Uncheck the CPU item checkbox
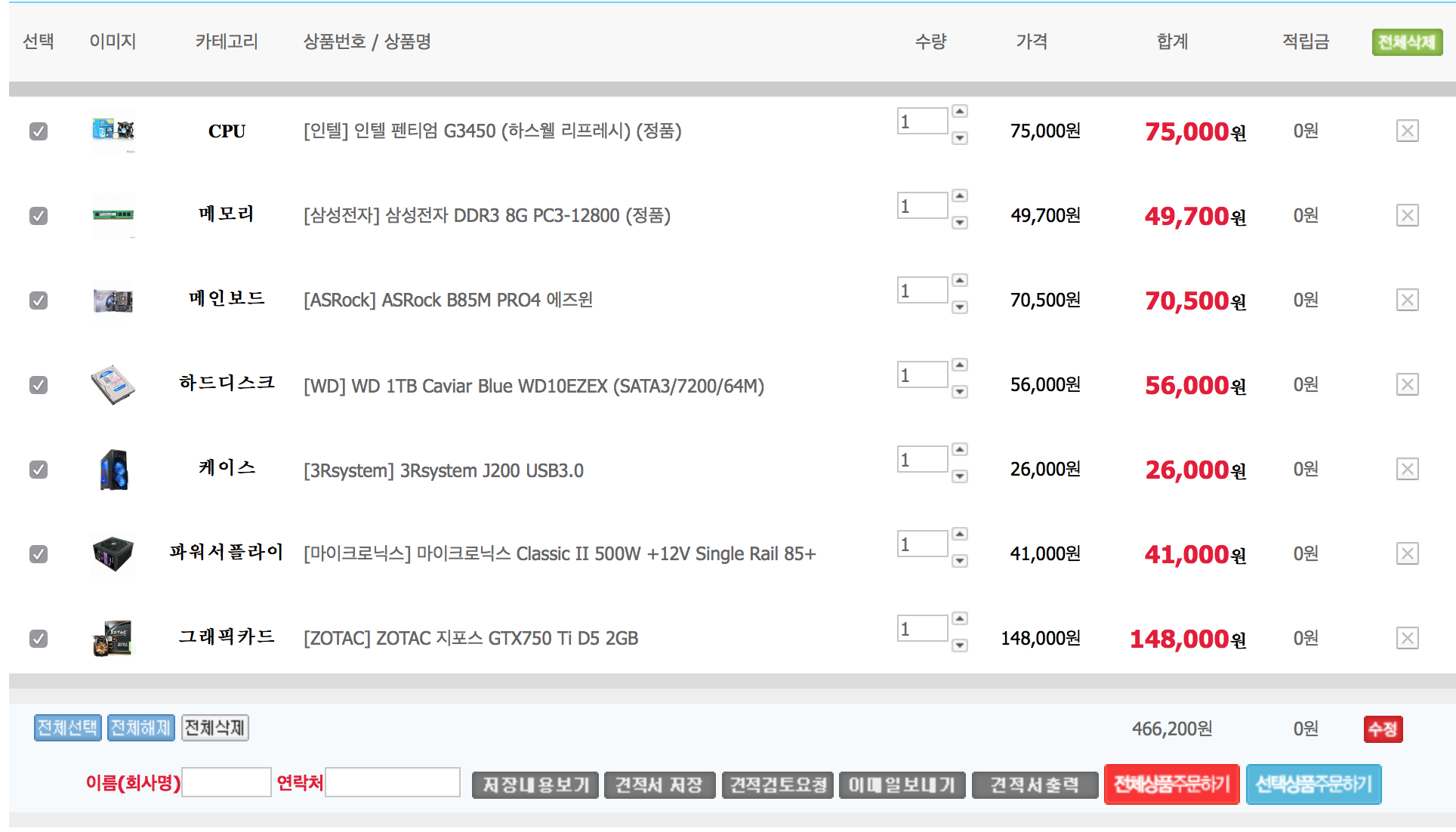Screen dimensions: 1456x832 coord(39,131)
